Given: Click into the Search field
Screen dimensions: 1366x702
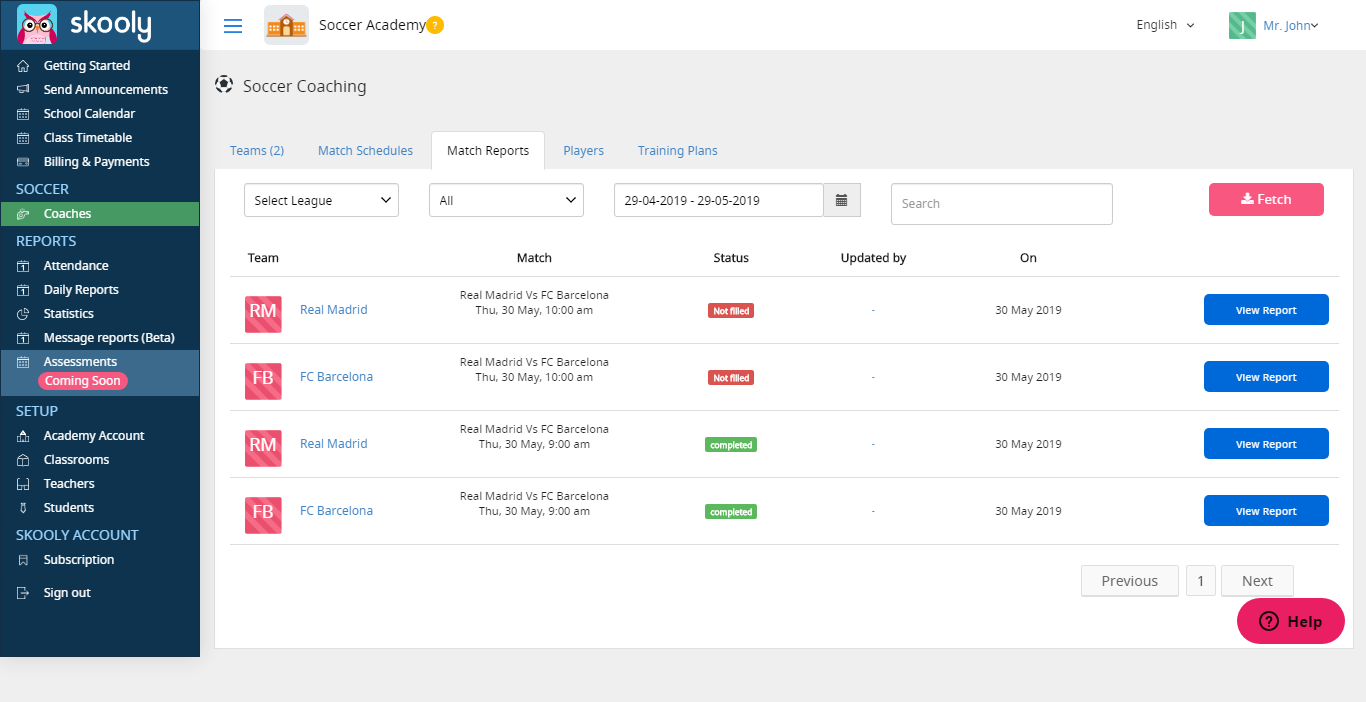Looking at the screenshot, I should point(1001,204).
